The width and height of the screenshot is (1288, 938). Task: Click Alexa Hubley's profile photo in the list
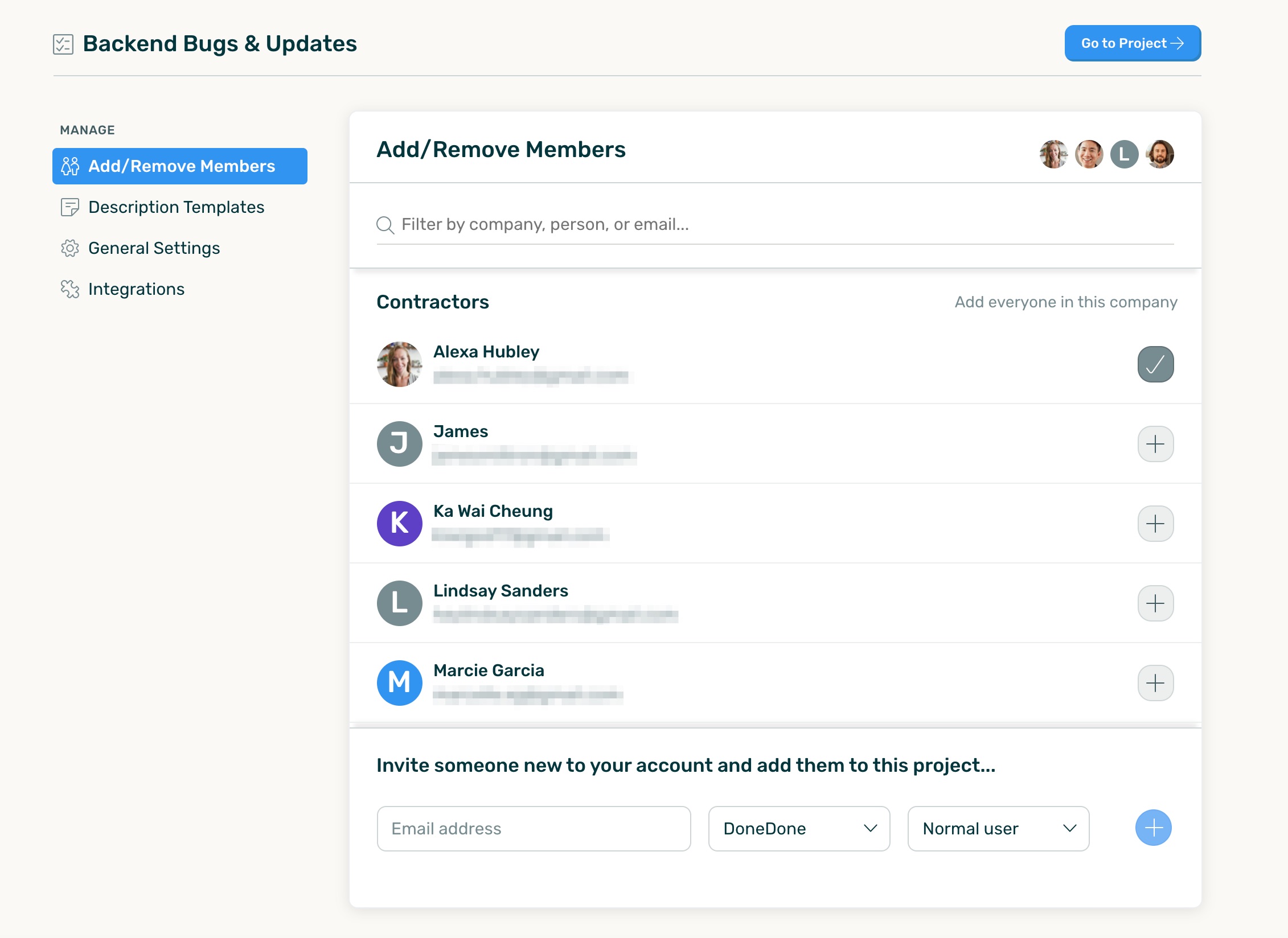tap(399, 364)
